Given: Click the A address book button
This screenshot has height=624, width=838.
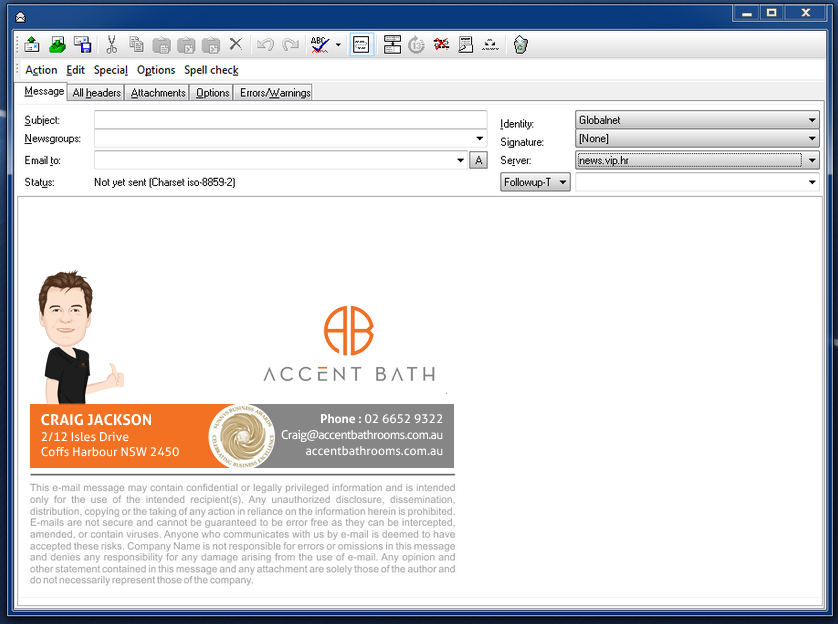Looking at the screenshot, I should pos(478,160).
